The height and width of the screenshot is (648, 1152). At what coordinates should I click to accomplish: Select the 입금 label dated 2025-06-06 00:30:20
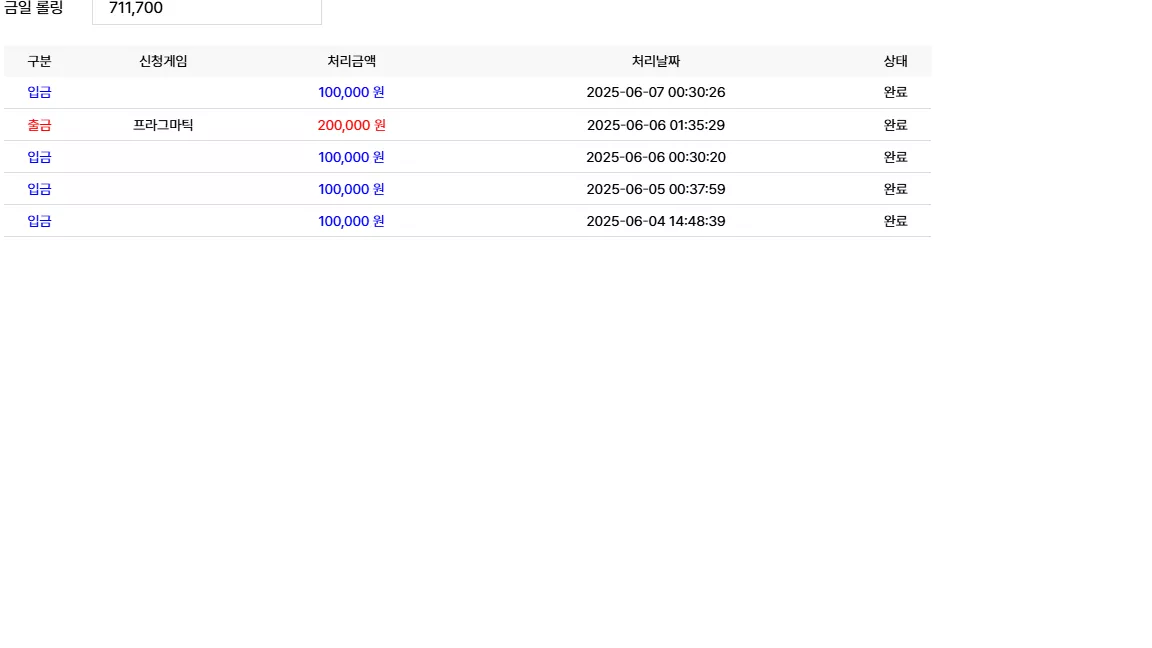tap(39, 157)
